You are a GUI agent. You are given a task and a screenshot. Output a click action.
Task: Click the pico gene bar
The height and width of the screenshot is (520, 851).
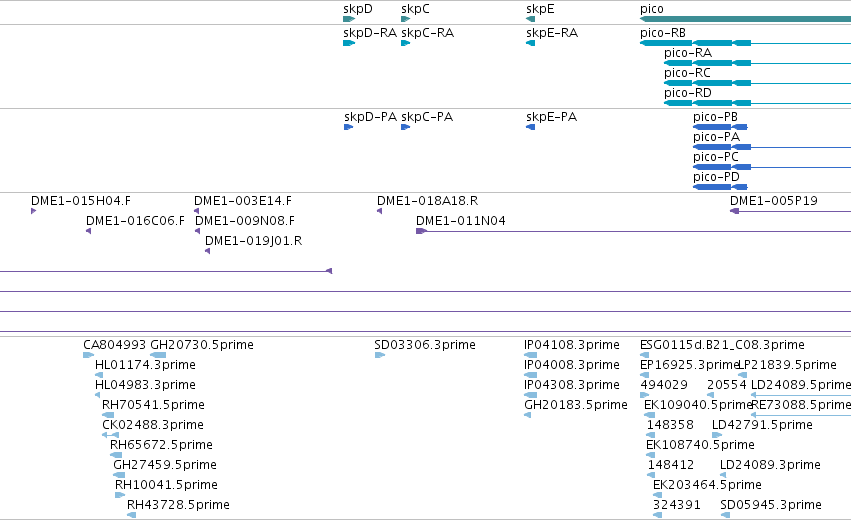coord(745,19)
